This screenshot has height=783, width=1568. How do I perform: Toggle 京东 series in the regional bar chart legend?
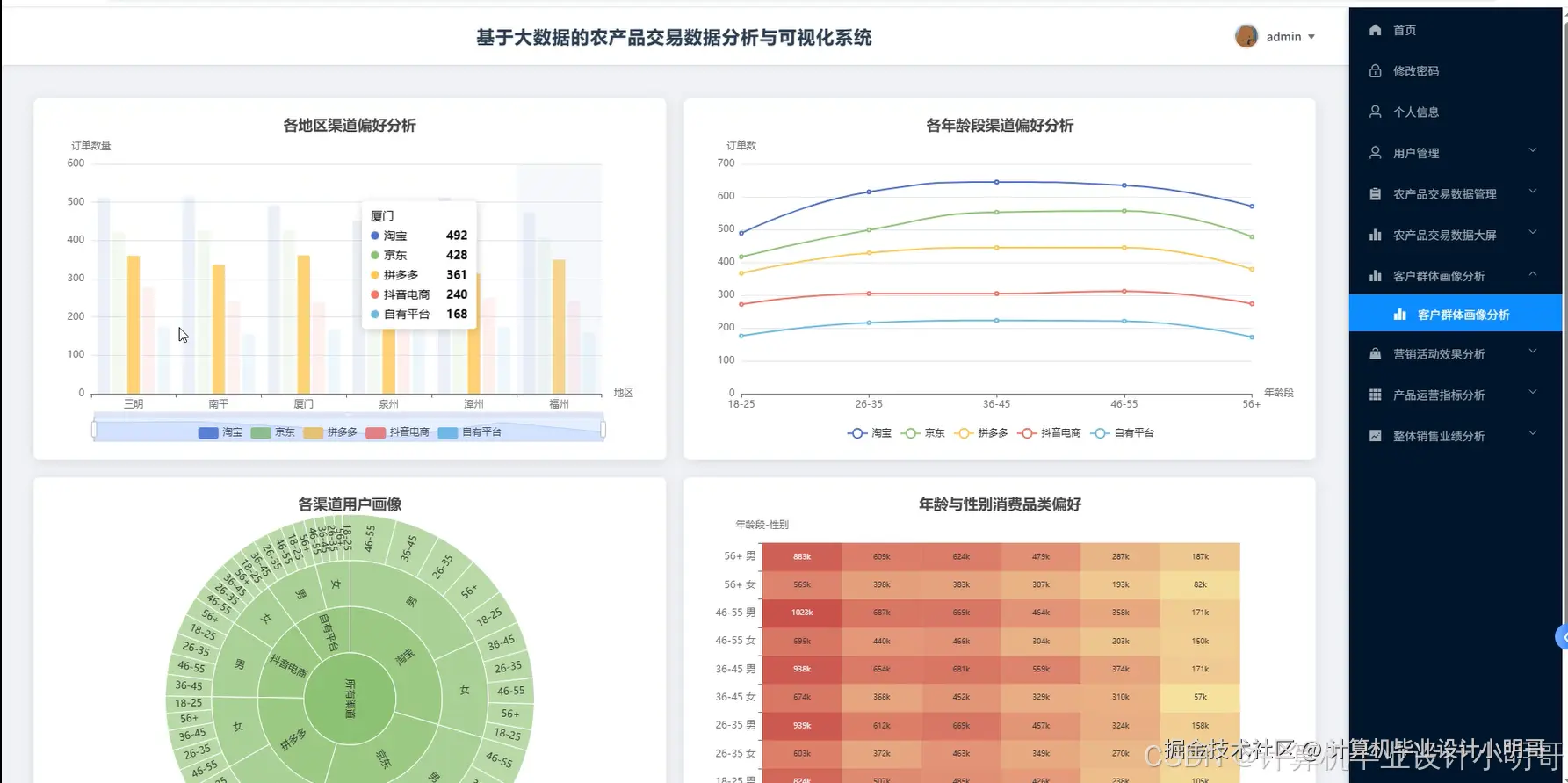(x=273, y=432)
